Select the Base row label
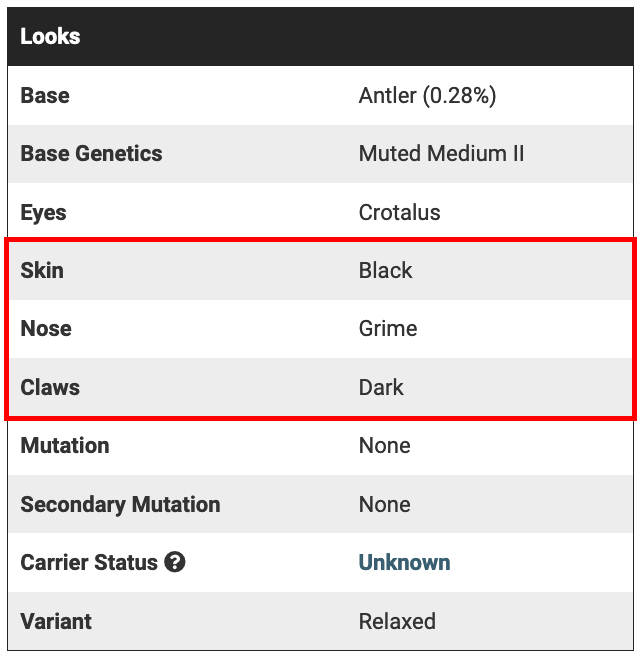The width and height of the screenshot is (642, 658). tap(45, 96)
